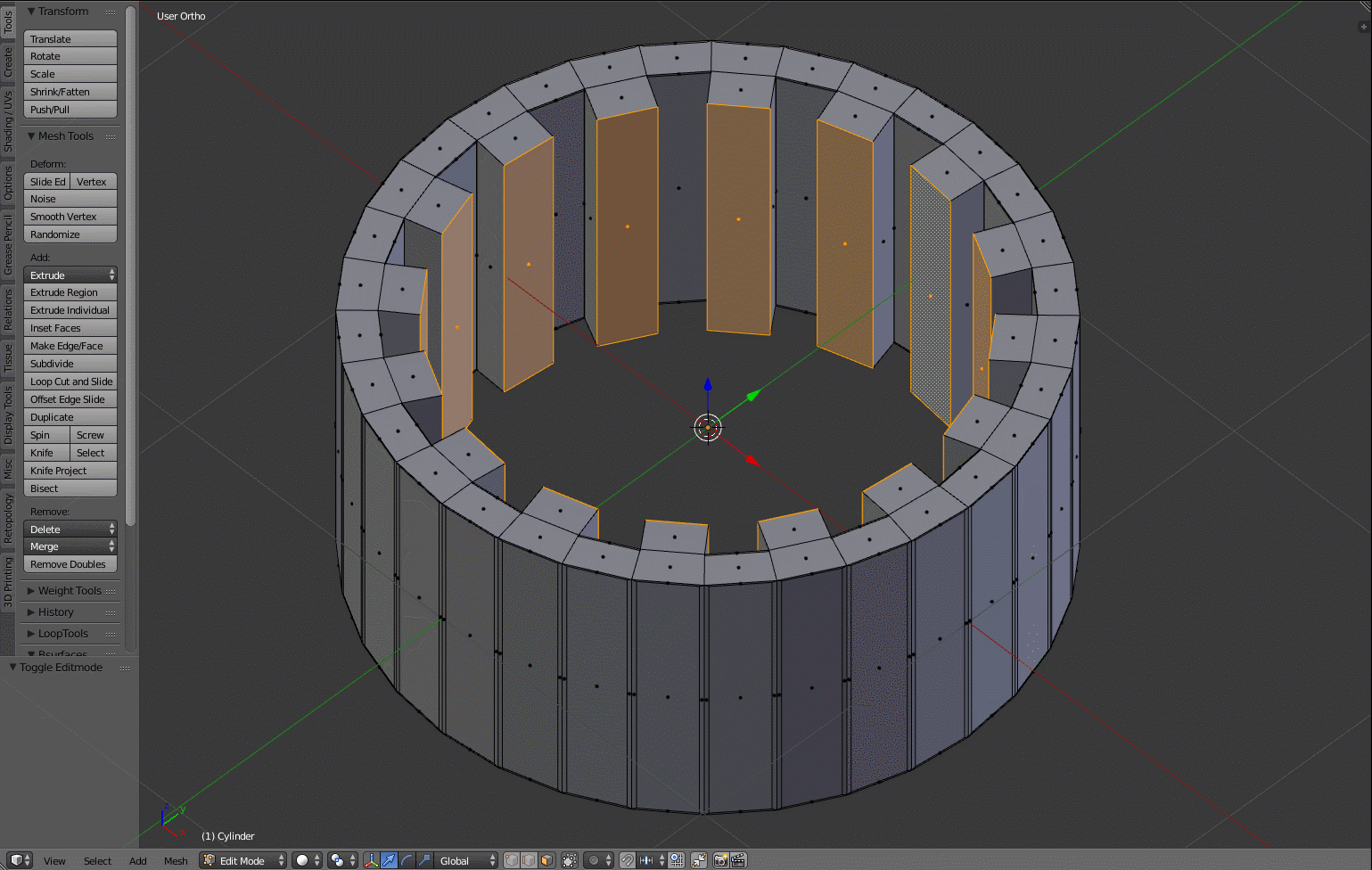1372x870 pixels.
Task: Toggle limit selection to visible
Action: 570,859
